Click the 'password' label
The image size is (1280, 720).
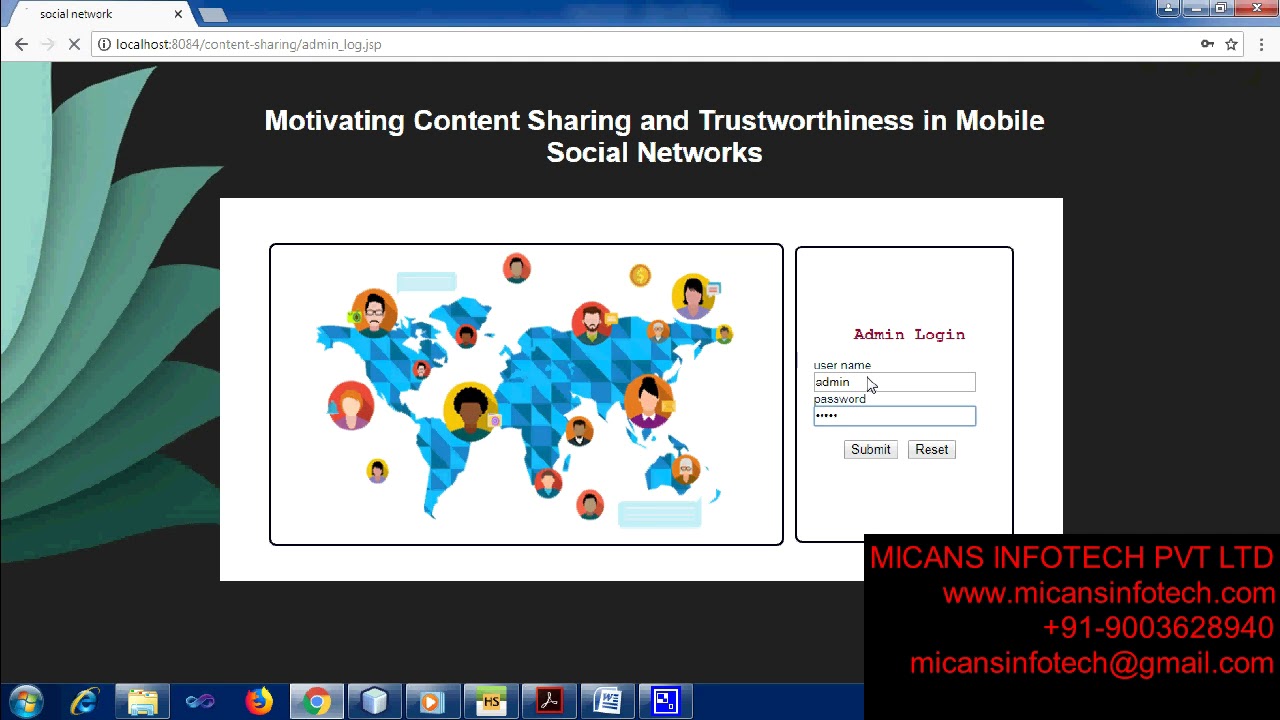pyautogui.click(x=839, y=399)
